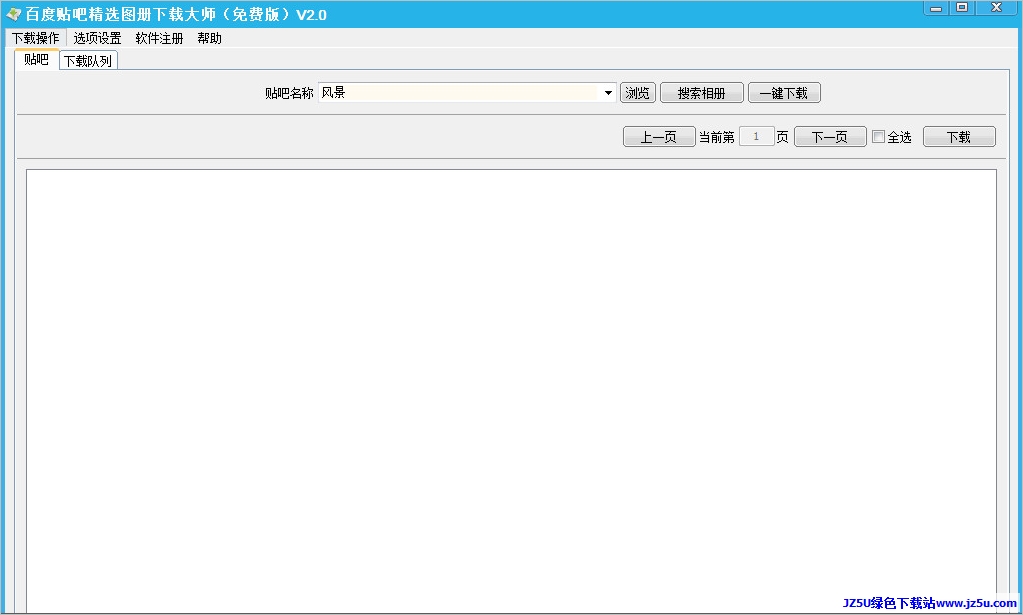
Task: Click the app icon in title bar
Action: point(13,14)
